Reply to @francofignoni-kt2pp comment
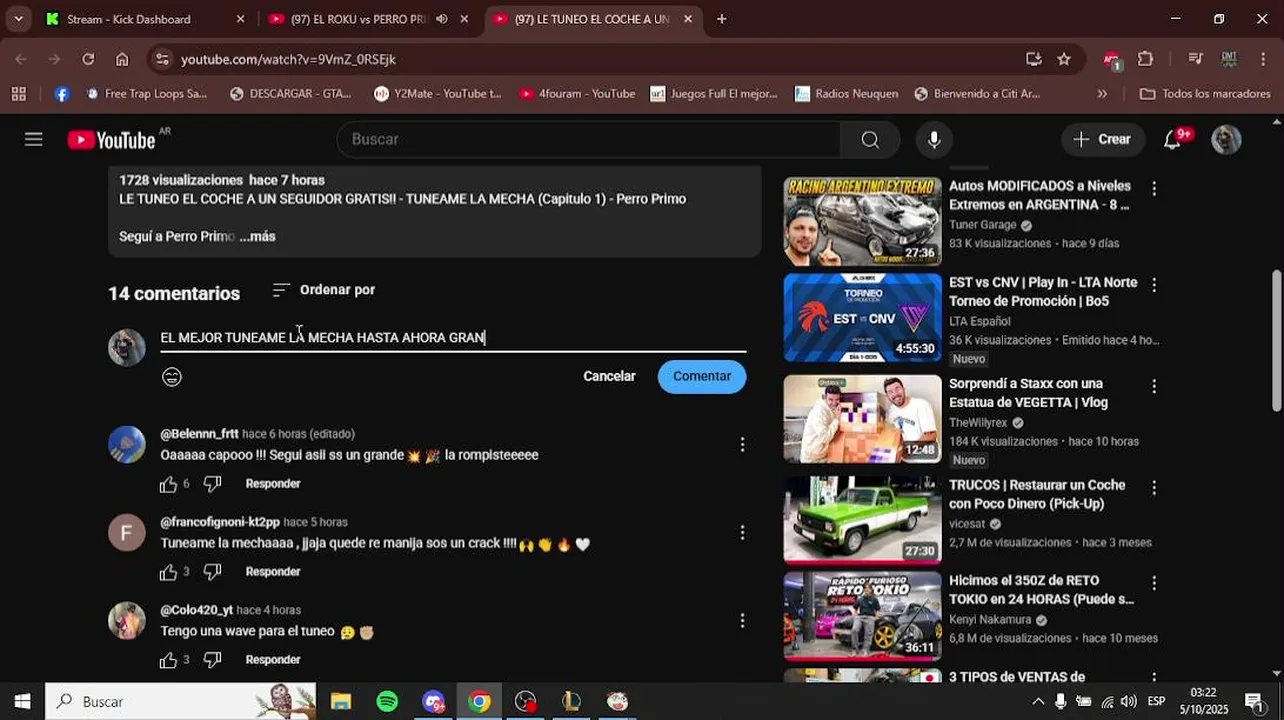The height and width of the screenshot is (720, 1284). point(273,572)
